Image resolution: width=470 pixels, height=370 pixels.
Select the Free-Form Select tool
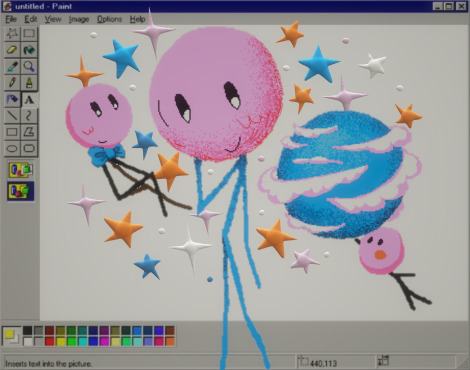[12, 33]
